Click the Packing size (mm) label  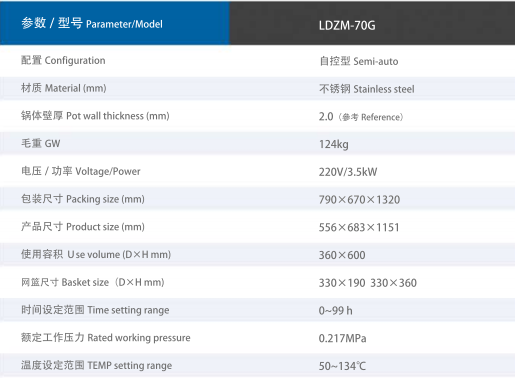pyautogui.click(x=83, y=199)
